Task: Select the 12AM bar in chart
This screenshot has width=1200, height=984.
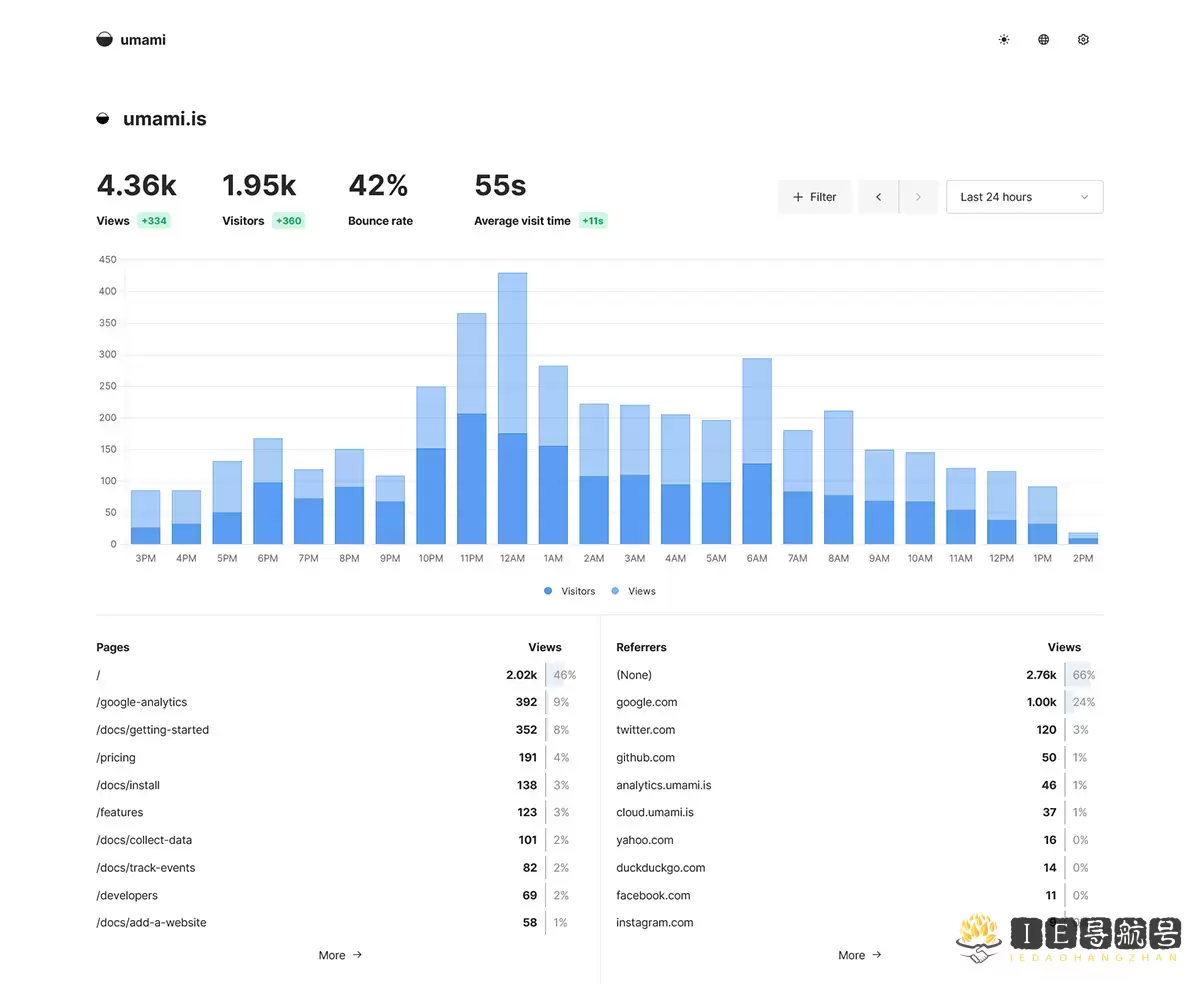Action: (512, 408)
